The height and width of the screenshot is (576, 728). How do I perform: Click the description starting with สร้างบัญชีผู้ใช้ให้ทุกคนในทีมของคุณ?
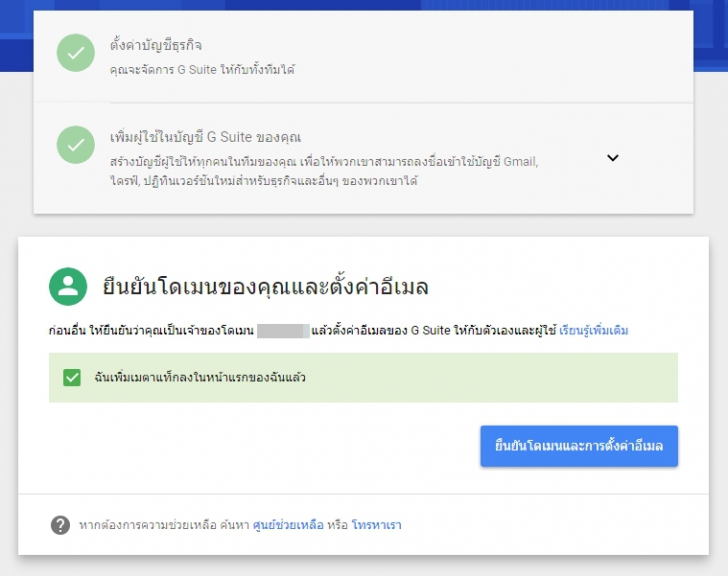(324, 170)
